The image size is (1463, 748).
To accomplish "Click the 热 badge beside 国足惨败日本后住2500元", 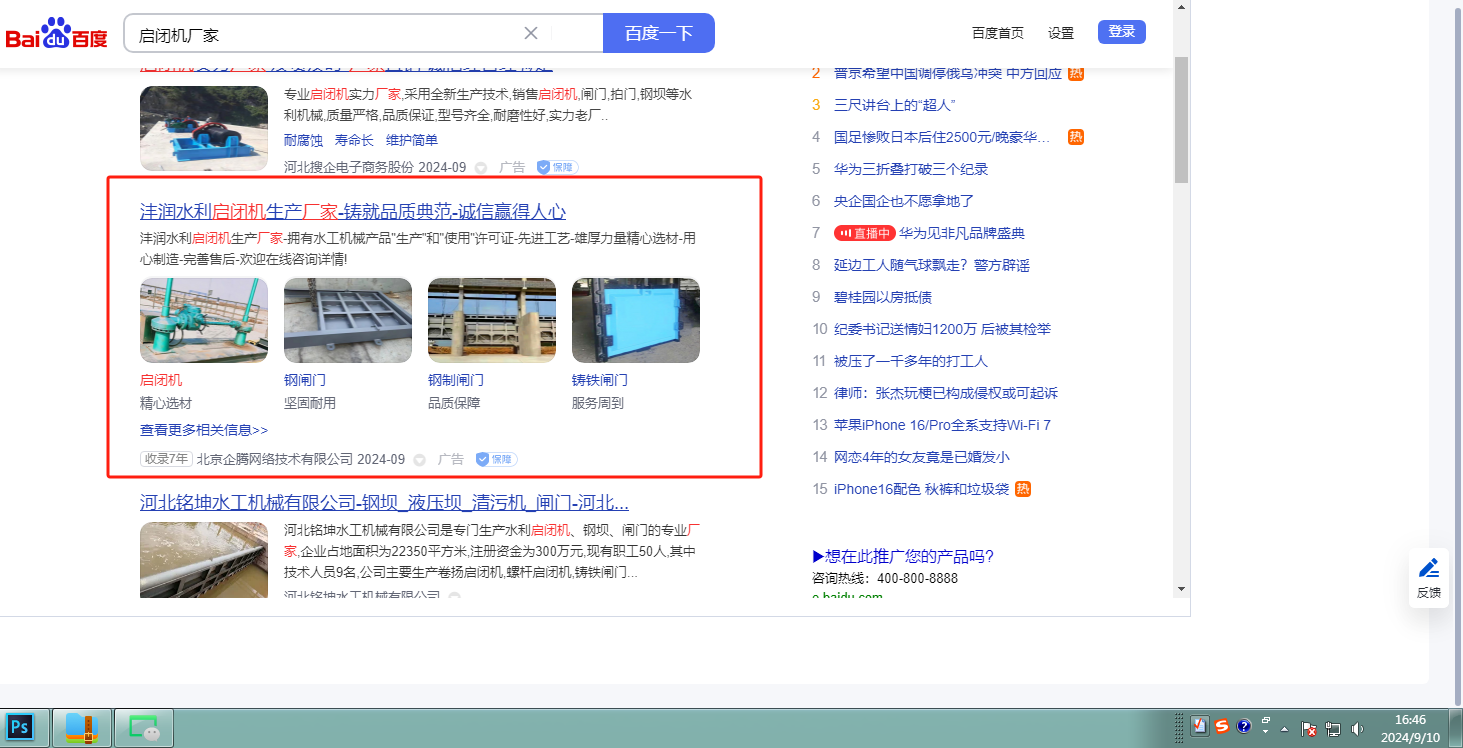I will click(x=1076, y=137).
